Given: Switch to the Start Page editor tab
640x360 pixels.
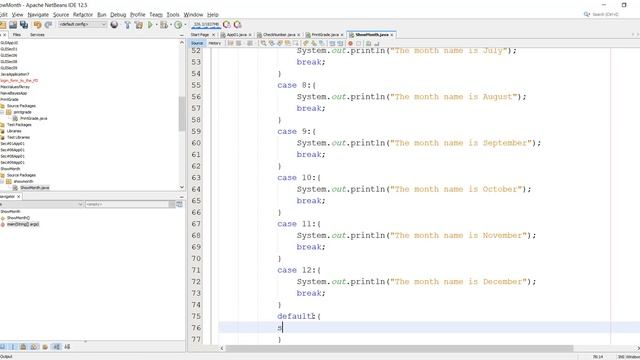Looking at the screenshot, I should (200, 35).
